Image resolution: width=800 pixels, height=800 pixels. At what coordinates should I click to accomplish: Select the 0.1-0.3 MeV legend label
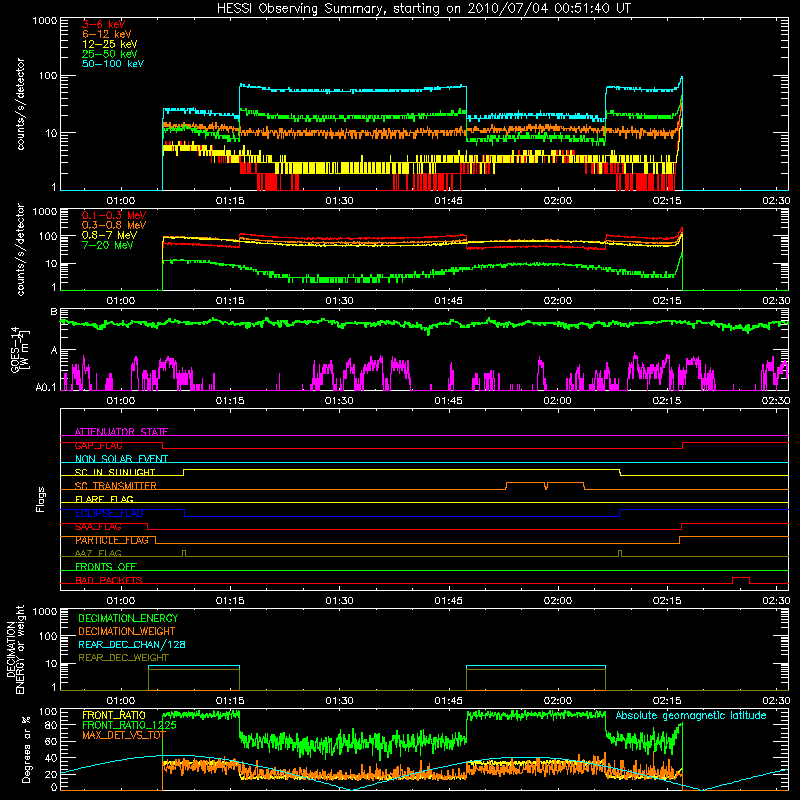(x=114, y=215)
